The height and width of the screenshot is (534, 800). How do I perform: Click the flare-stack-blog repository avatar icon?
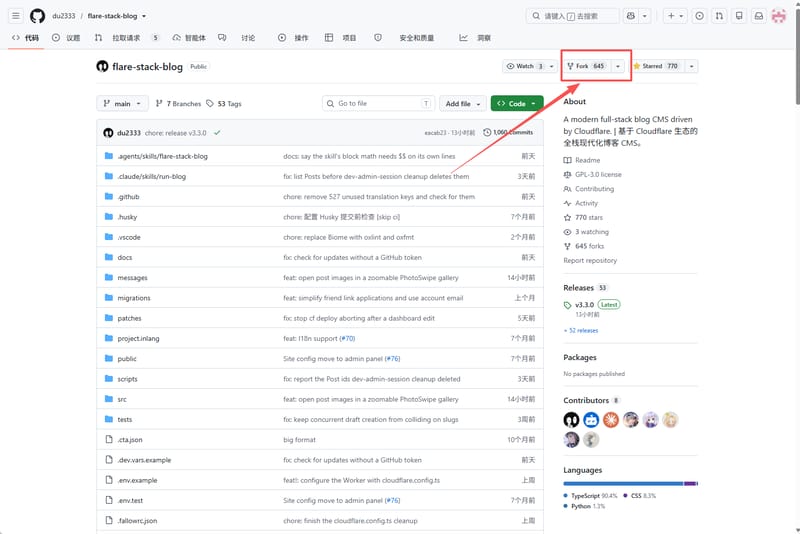coord(103,66)
